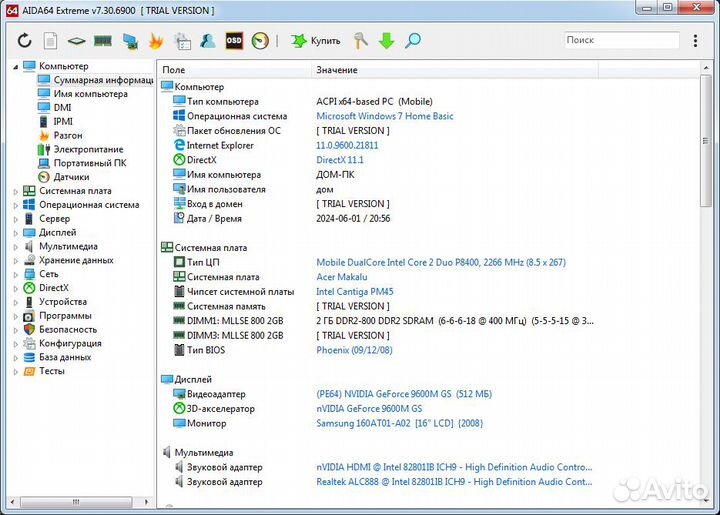Select База данных in the tree
The image size is (720, 515).
coord(65,357)
